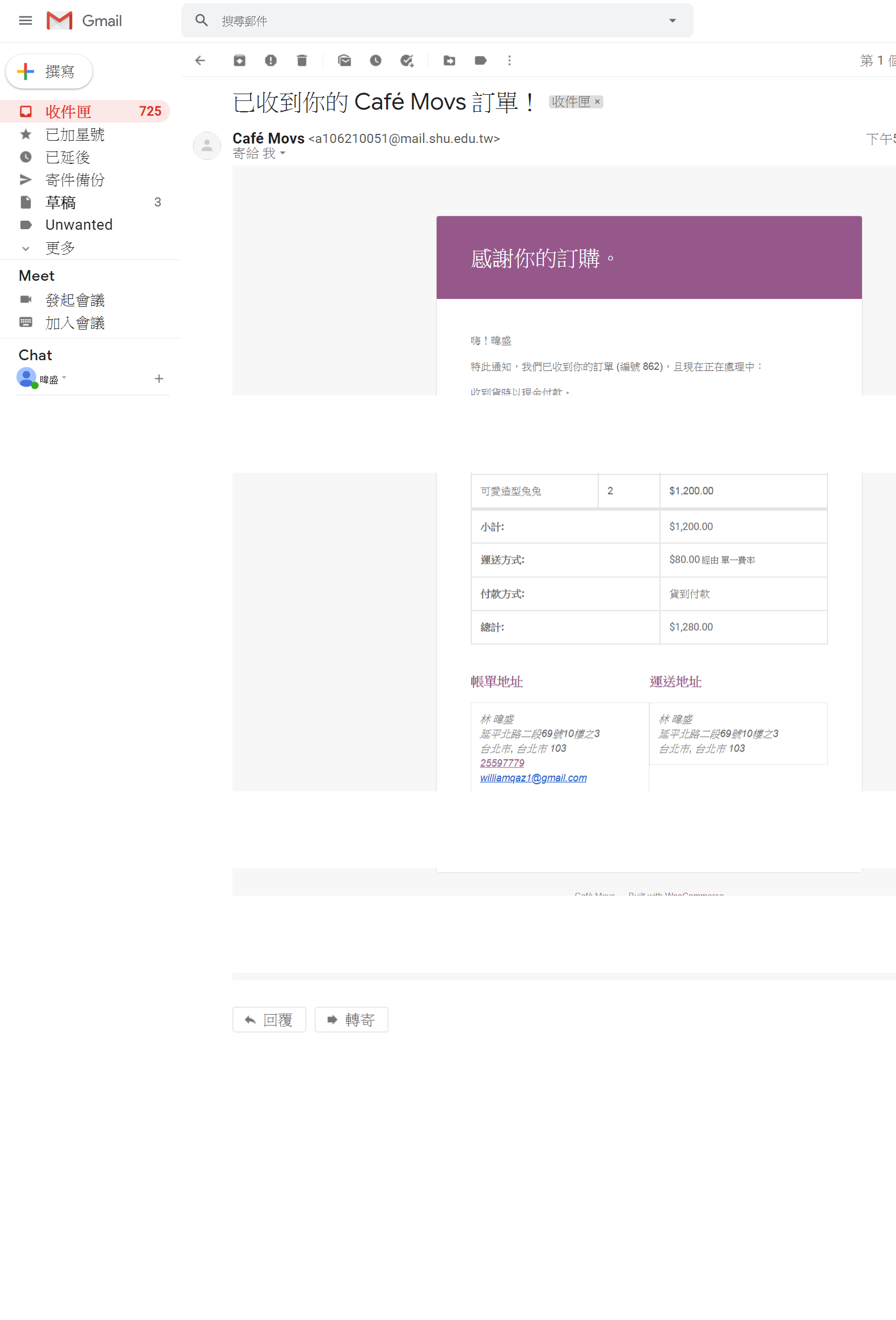Delete the email using the trash icon
The height and width of the screenshot is (1320, 896).
tap(302, 60)
